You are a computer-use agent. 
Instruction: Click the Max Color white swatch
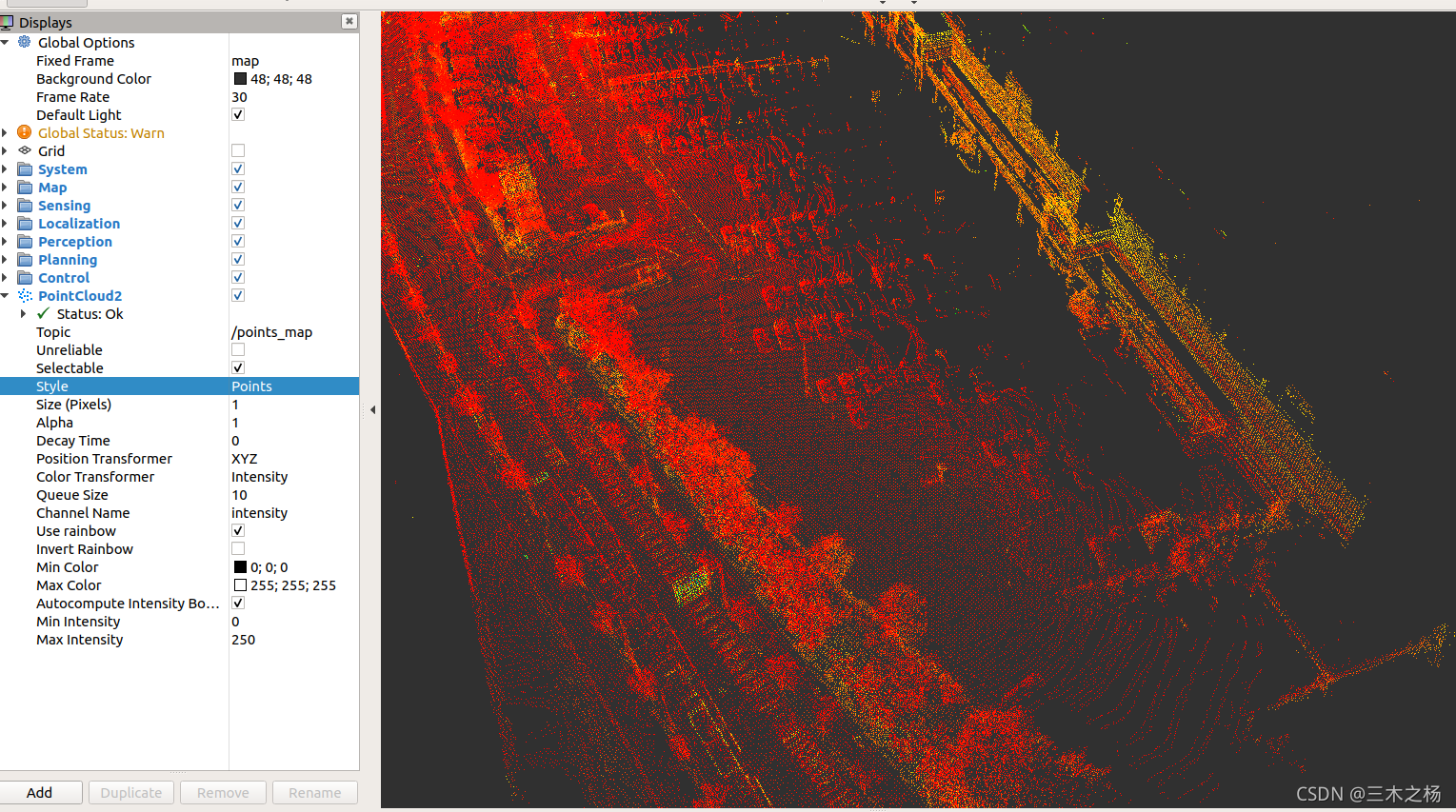tap(240, 584)
